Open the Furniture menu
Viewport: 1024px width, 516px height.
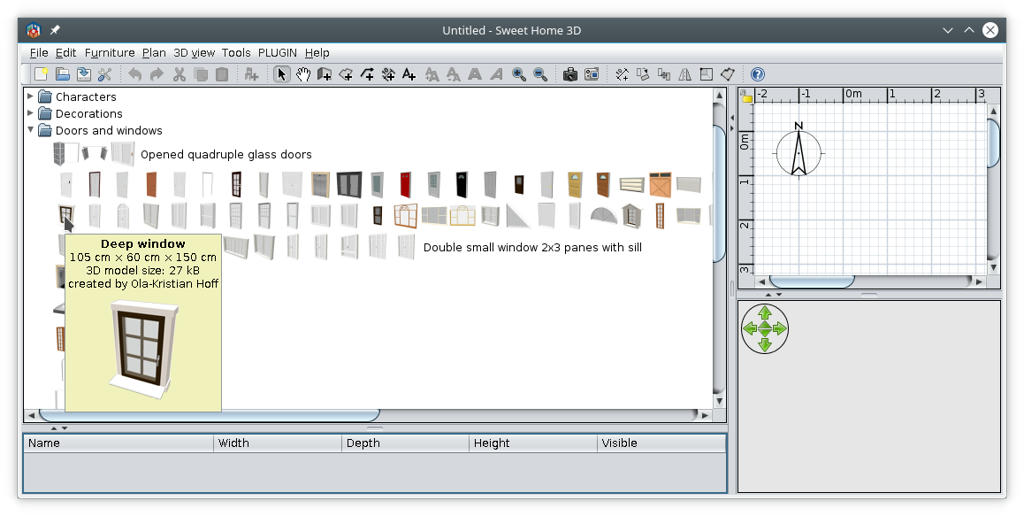pos(110,53)
